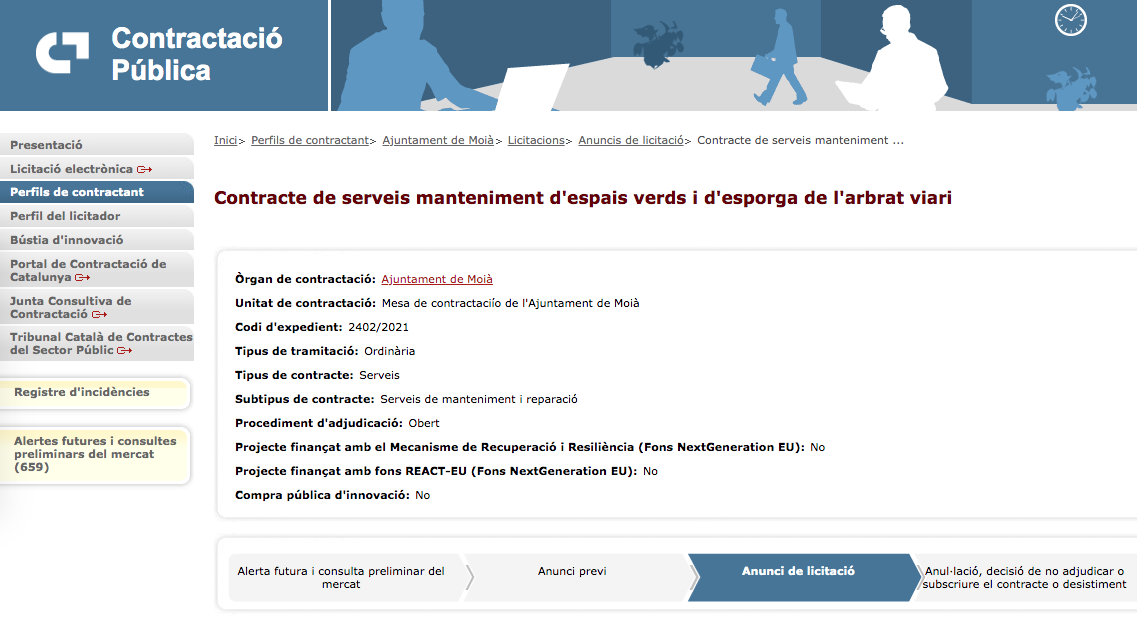Click external-link icon after Tribunal Català de Contractes
1137x638 pixels.
click(x=124, y=351)
